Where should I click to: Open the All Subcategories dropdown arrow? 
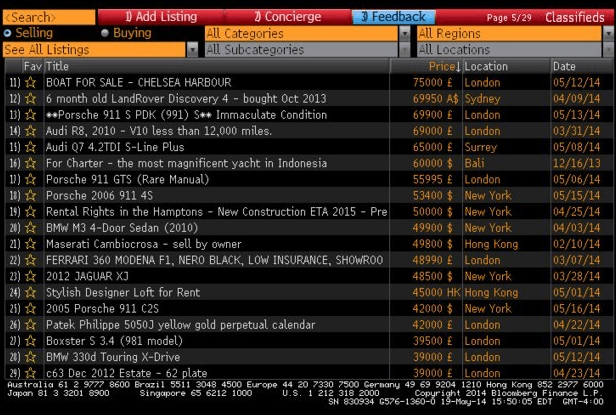pyautogui.click(x=405, y=50)
